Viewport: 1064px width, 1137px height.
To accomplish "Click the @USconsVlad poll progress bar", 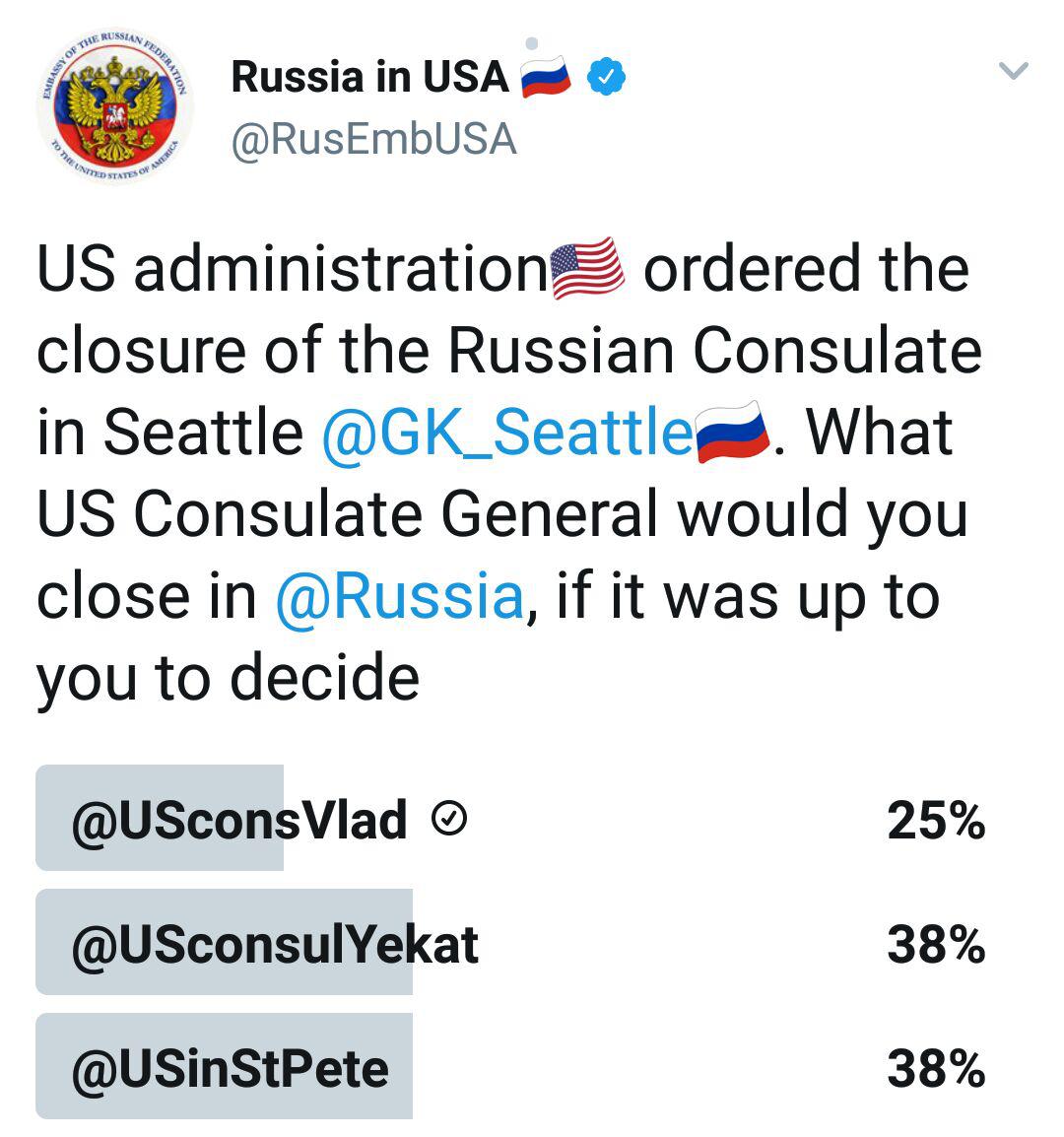I will click(x=160, y=817).
